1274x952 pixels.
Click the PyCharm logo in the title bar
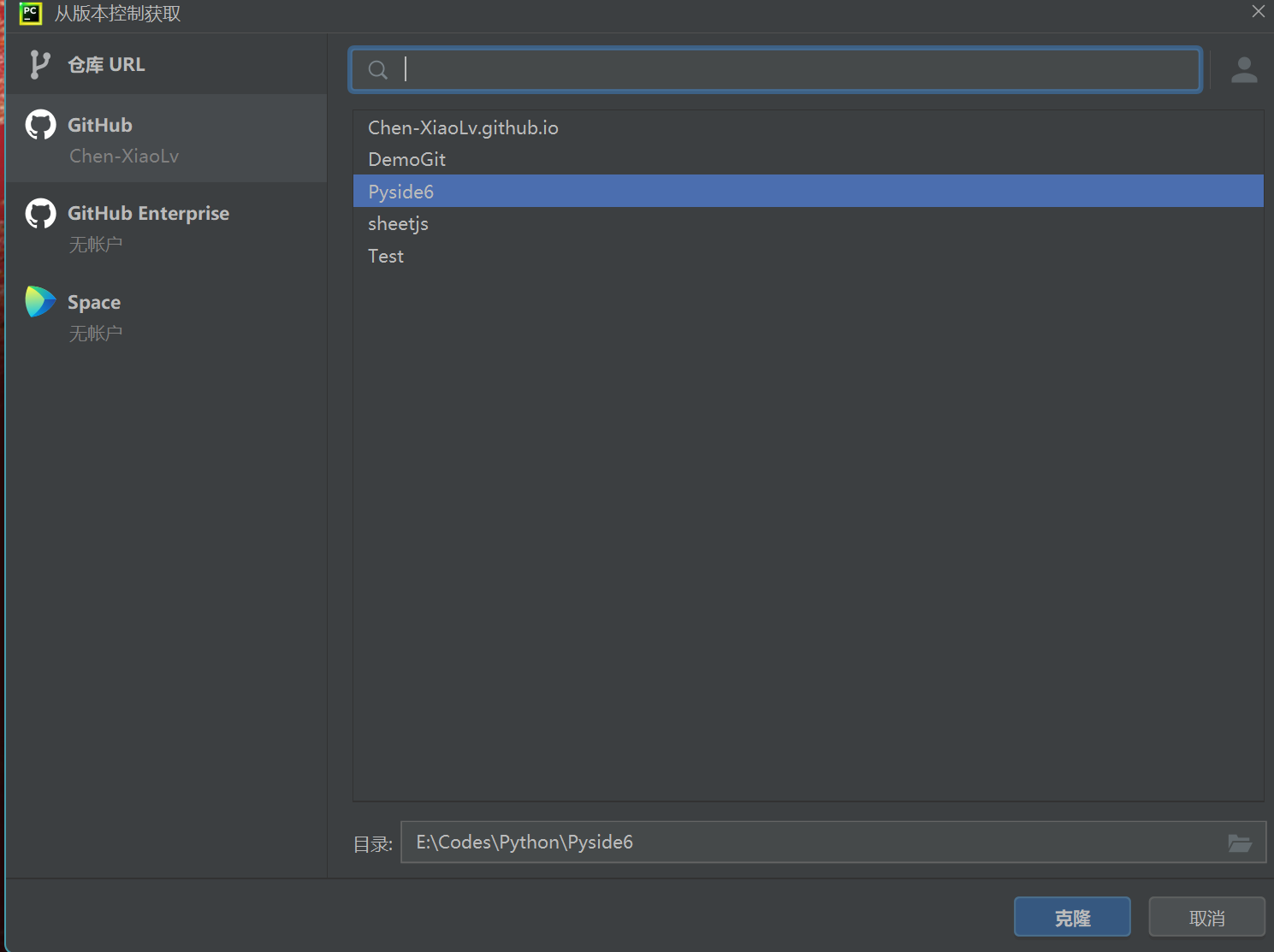30,13
